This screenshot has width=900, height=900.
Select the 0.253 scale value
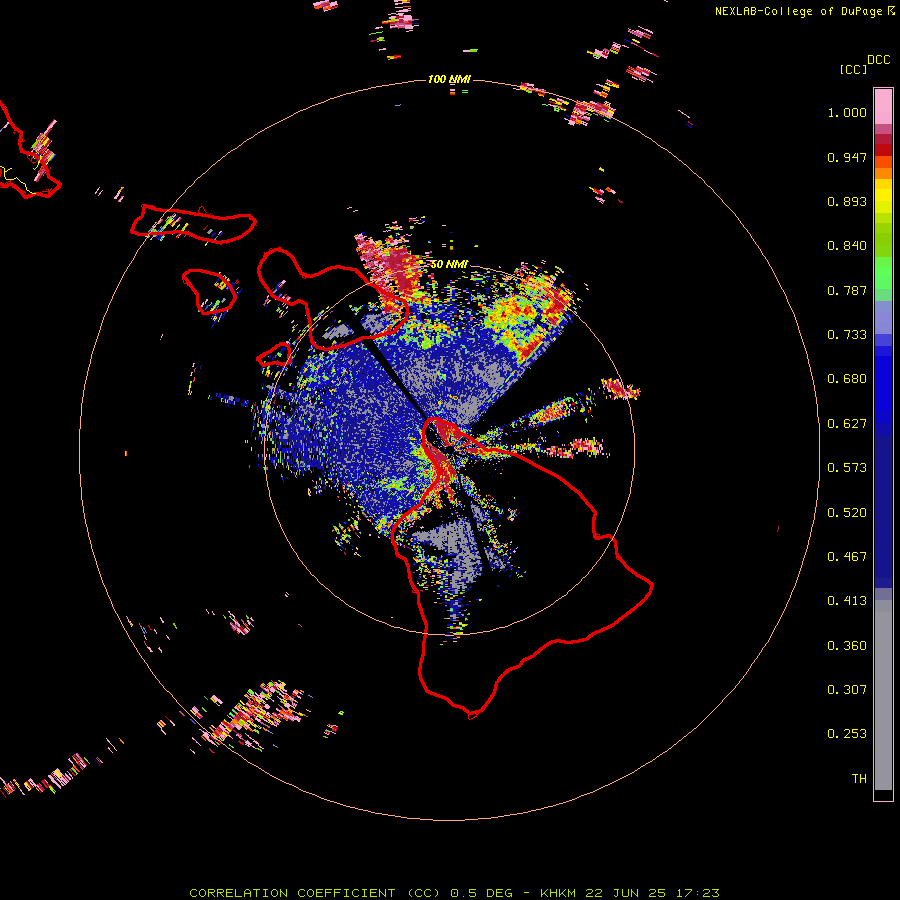click(847, 734)
